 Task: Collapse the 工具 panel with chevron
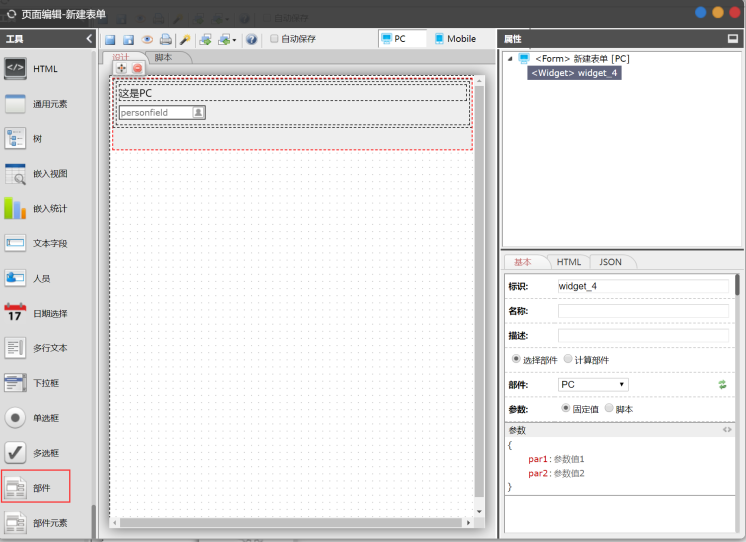(x=89, y=39)
